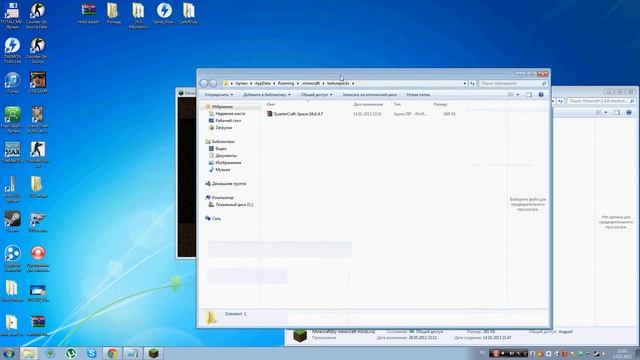This screenshot has height=360, width=640.
Task: Open TOTALCMD desktop shortcut
Action: 11,16
